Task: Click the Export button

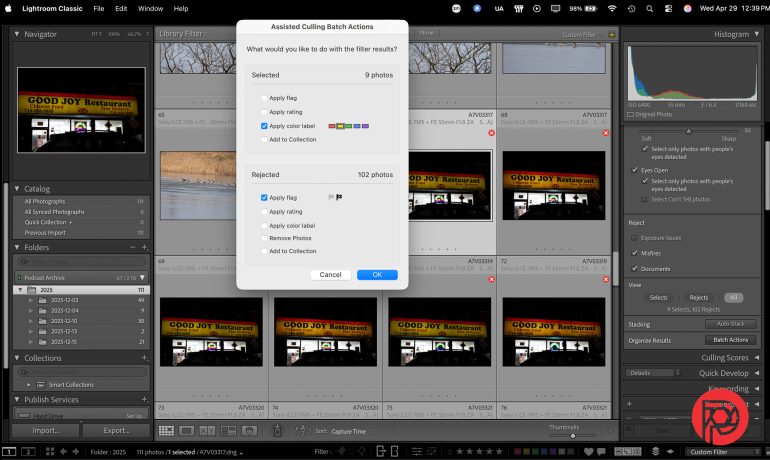Action: pos(116,431)
